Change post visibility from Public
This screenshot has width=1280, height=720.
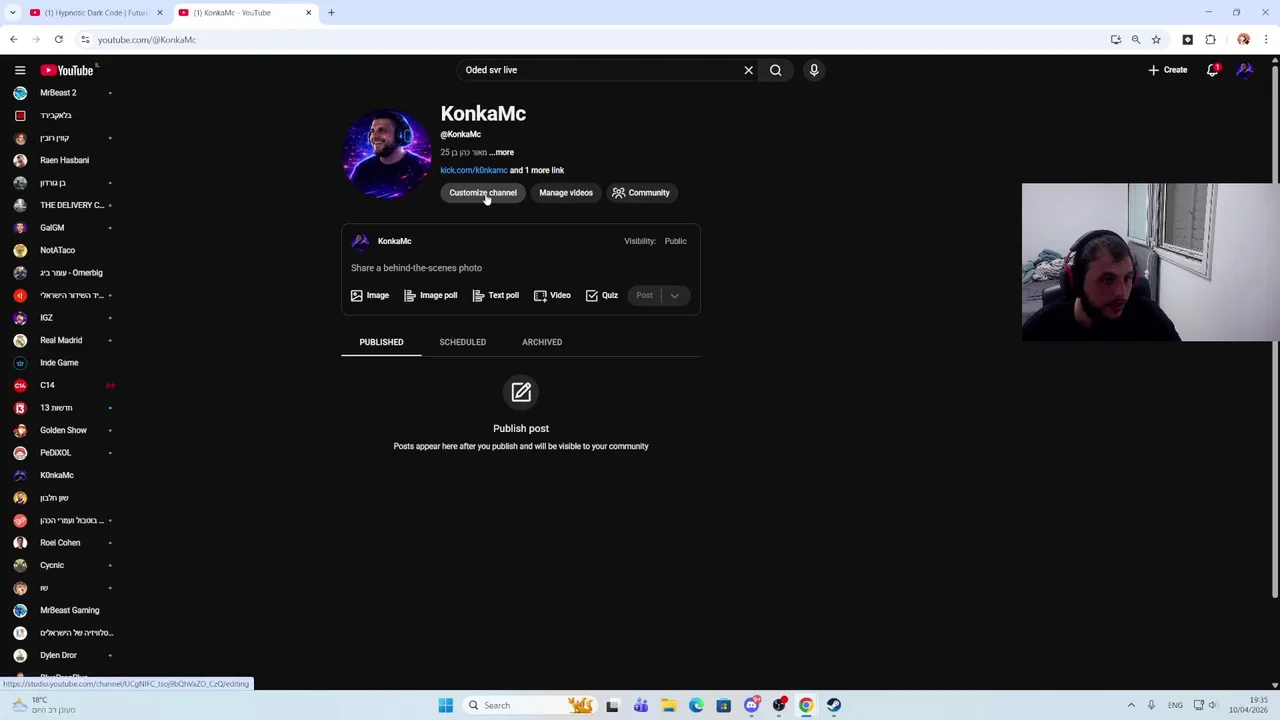[x=675, y=241]
